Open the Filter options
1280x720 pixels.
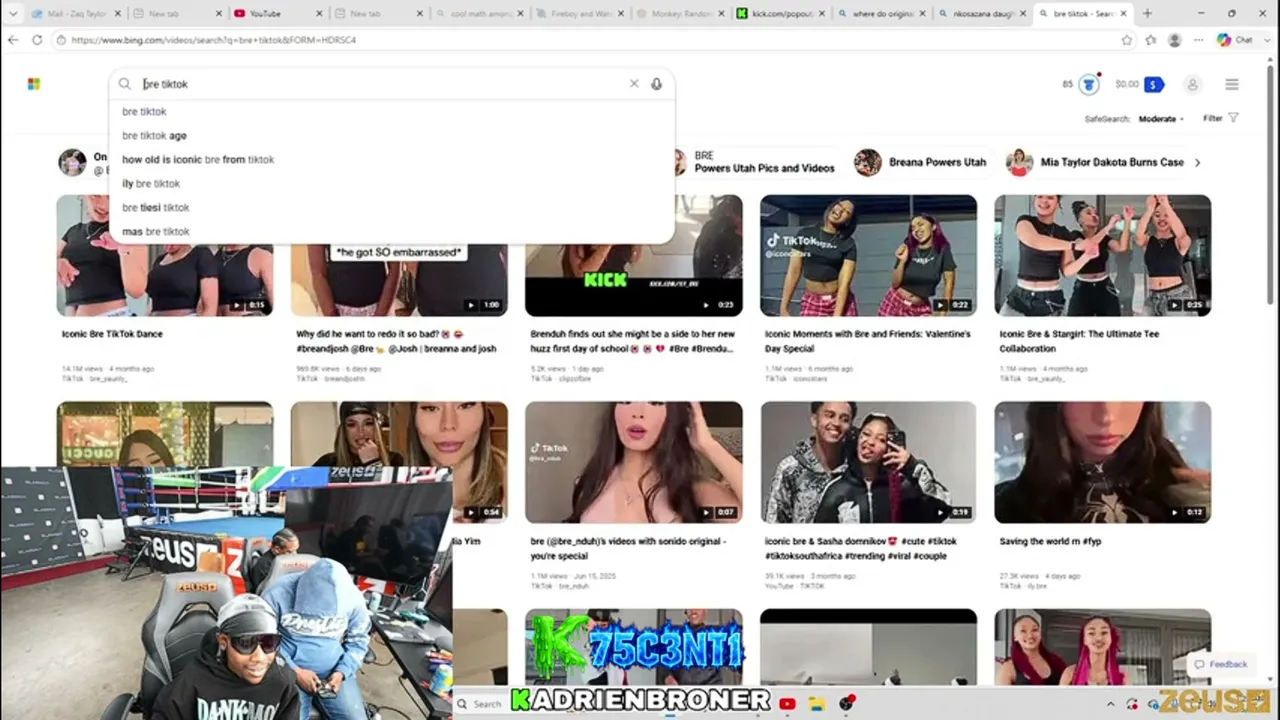[1220, 118]
